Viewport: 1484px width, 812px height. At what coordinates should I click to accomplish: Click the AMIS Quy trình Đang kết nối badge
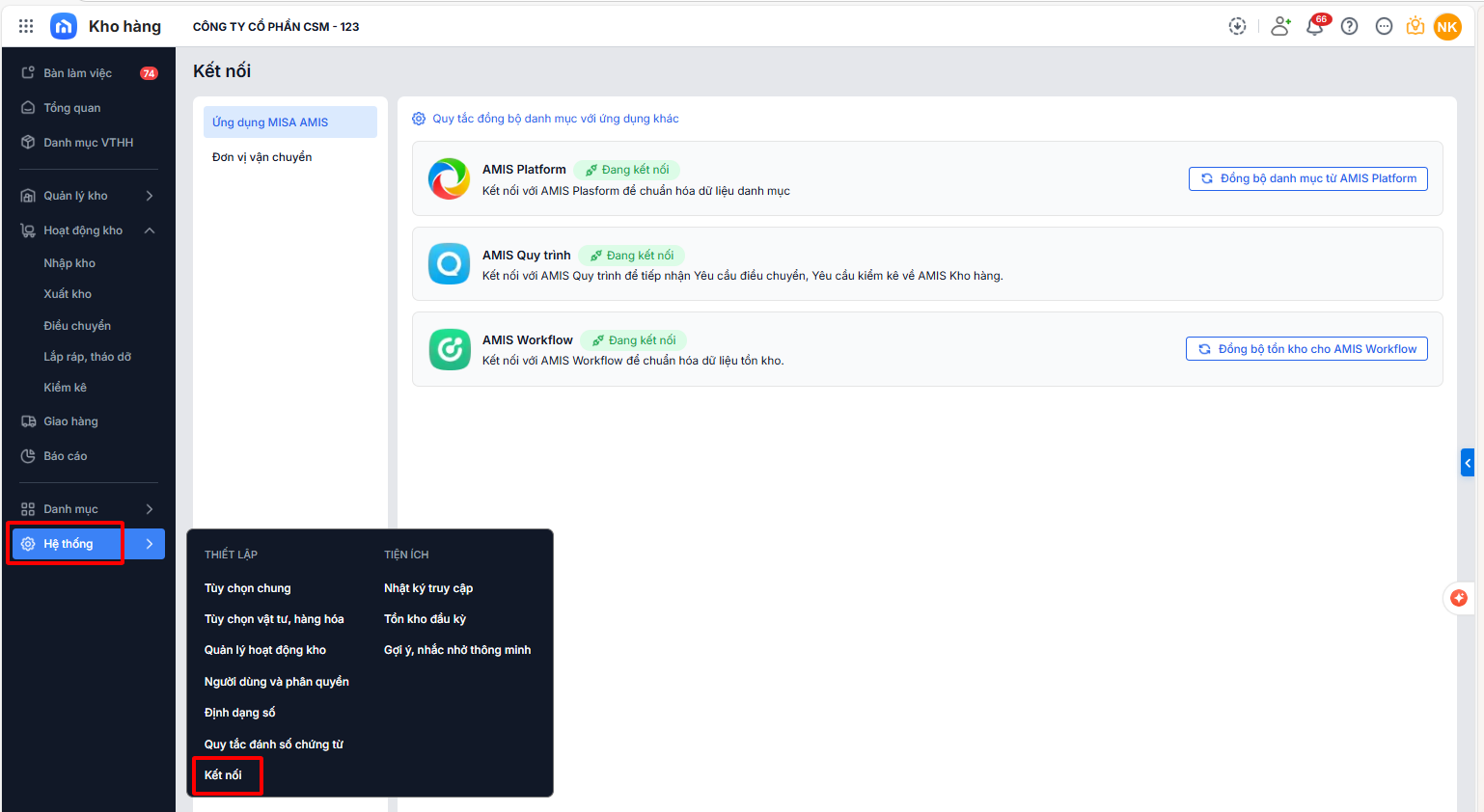[632, 256]
